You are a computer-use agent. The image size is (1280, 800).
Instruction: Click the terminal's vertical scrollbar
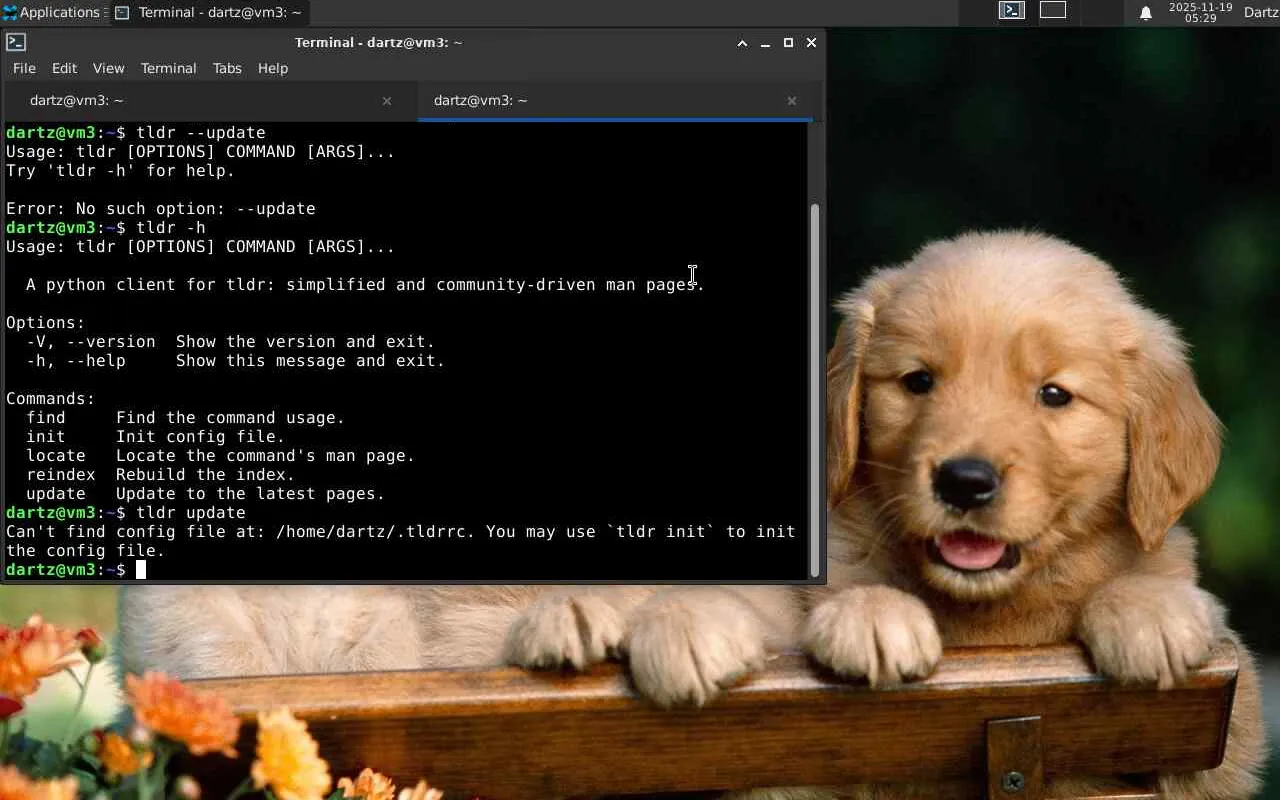pyautogui.click(x=815, y=390)
